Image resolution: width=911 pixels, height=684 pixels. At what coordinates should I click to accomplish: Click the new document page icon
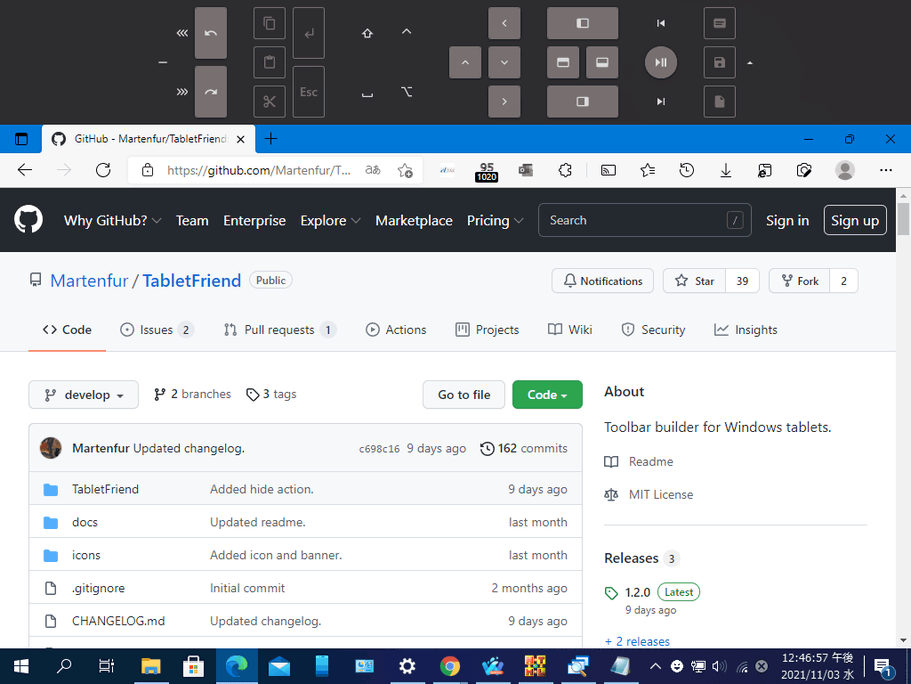pos(719,102)
